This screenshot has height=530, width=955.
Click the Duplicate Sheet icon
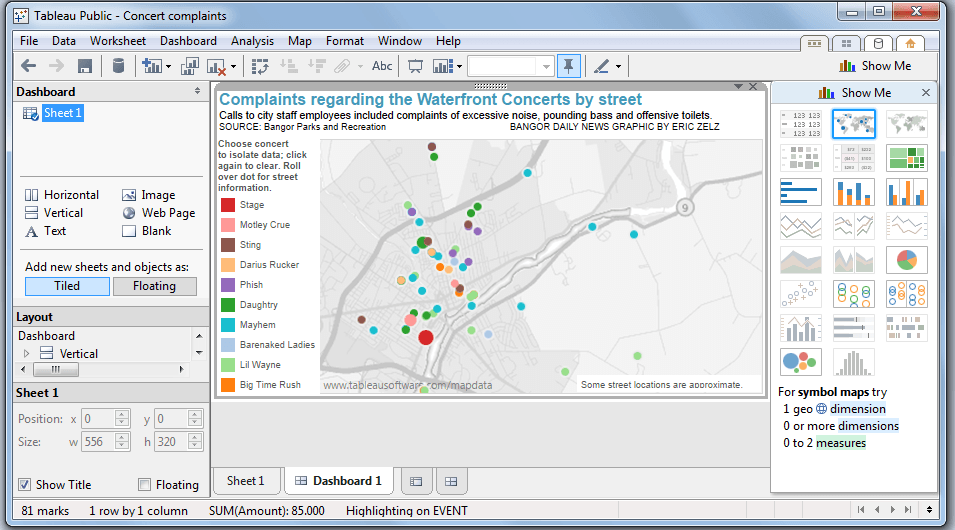190,66
